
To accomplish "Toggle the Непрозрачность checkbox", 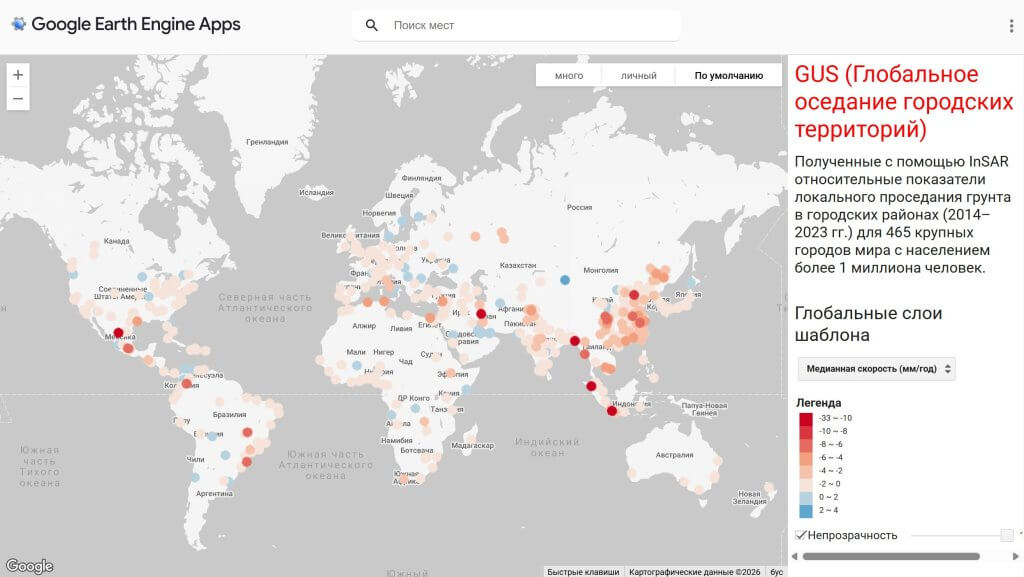I will (801, 535).
